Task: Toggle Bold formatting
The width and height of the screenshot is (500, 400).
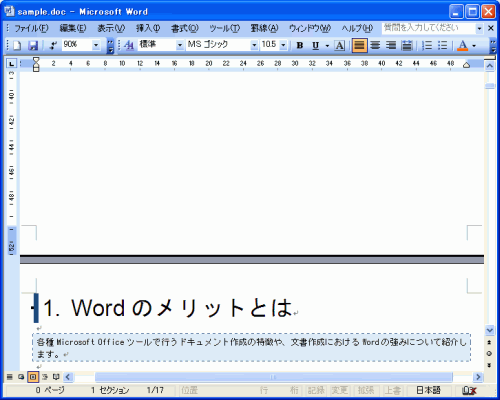Action: pyautogui.click(x=300, y=45)
